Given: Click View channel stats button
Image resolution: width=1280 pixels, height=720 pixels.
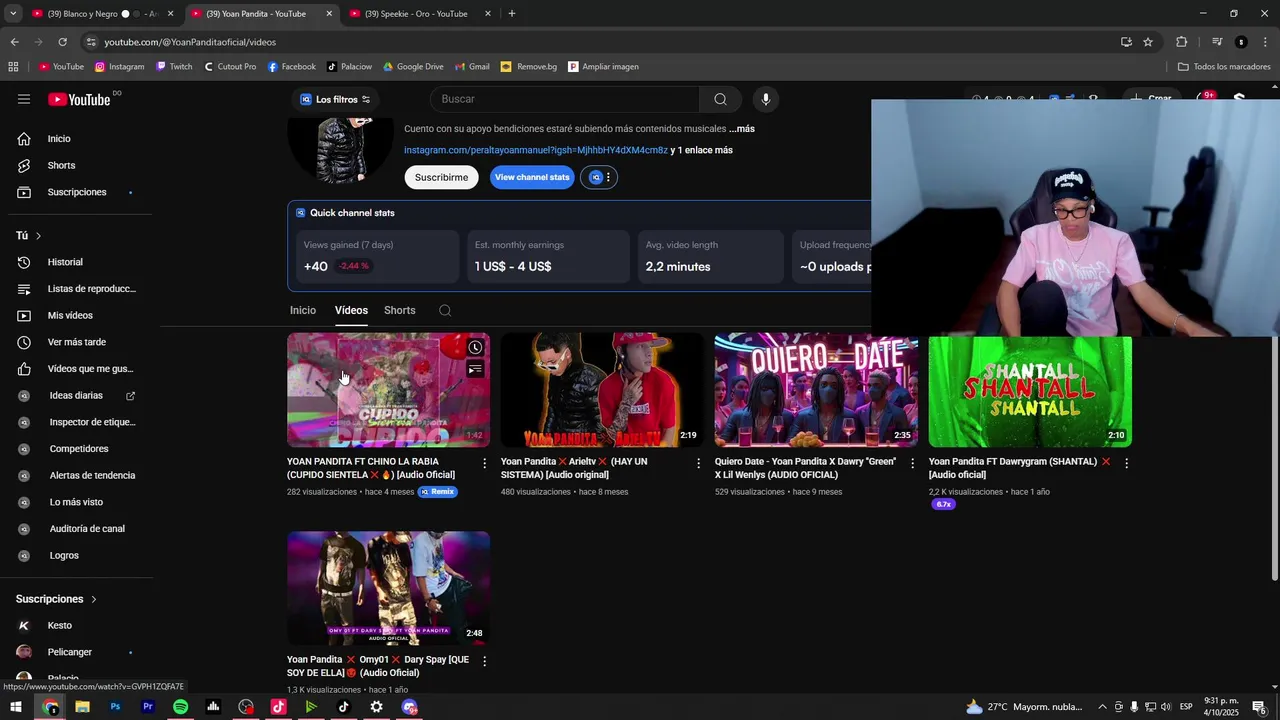Looking at the screenshot, I should pos(532,177).
